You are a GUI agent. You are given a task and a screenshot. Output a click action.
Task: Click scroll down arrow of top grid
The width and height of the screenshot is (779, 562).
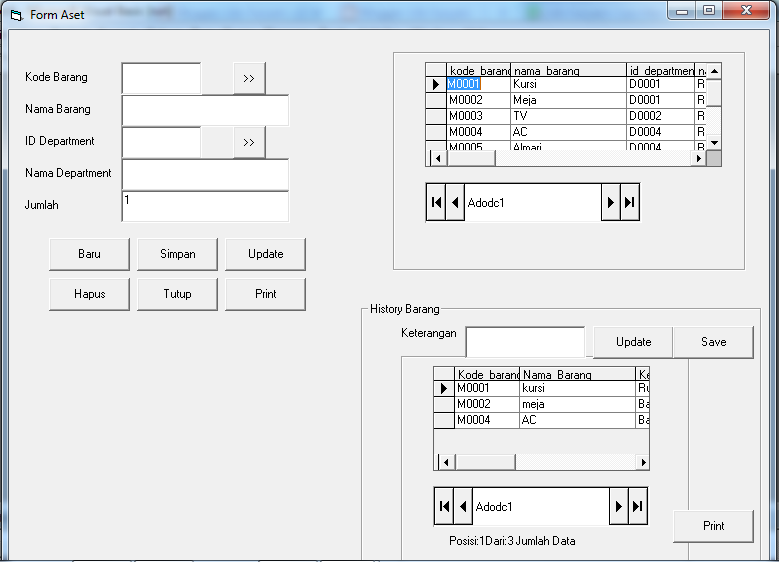pyautogui.click(x=714, y=143)
